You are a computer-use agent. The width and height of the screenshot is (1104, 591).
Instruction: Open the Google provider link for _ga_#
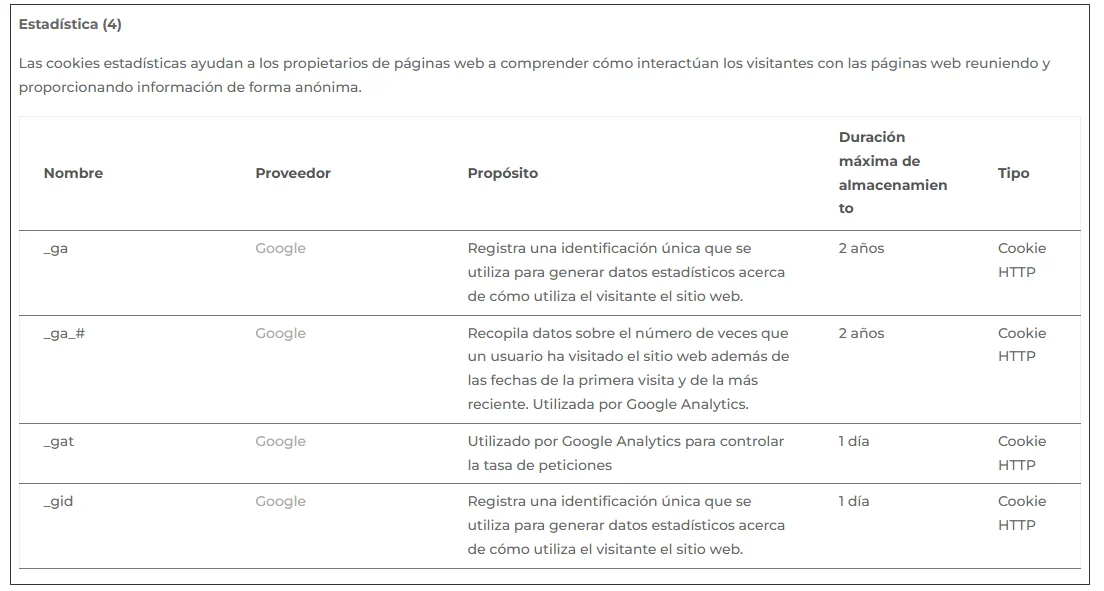280,333
